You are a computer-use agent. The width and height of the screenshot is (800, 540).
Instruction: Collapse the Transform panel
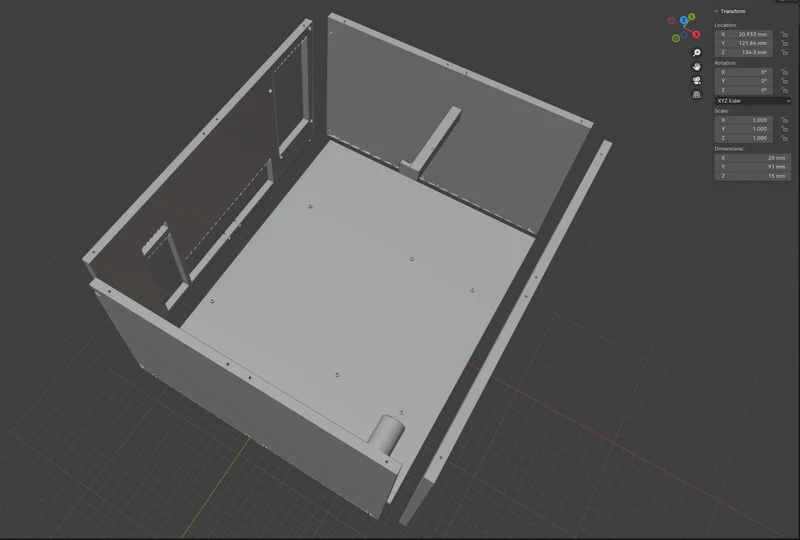click(x=730, y=11)
